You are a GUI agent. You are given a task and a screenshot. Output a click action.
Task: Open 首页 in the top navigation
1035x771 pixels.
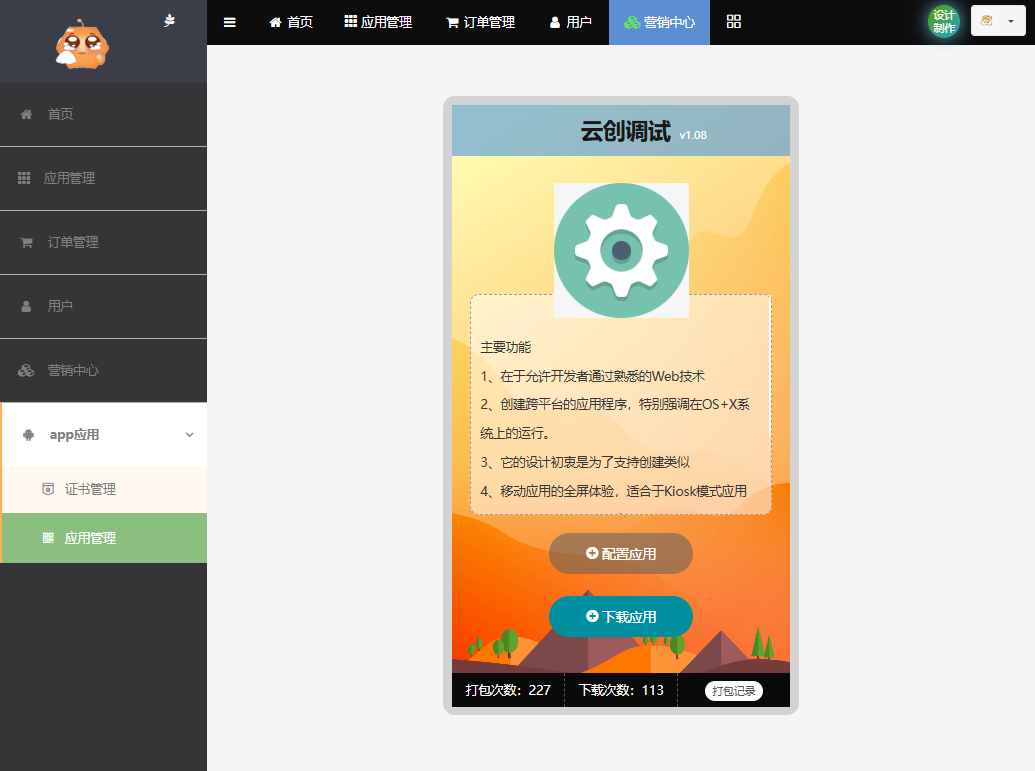coord(291,22)
